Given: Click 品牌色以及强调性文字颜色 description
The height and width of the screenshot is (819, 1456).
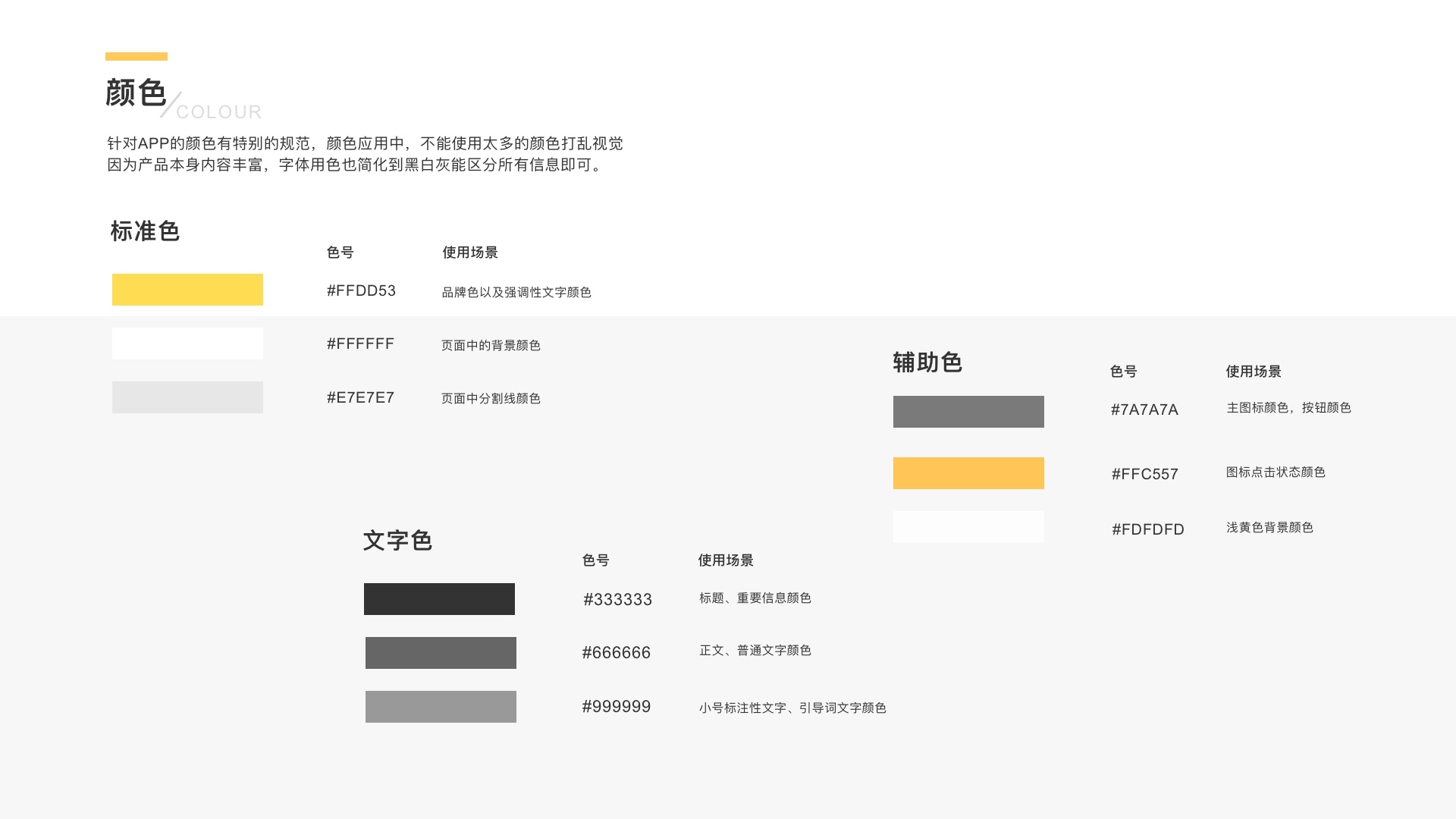Looking at the screenshot, I should 516,293.
